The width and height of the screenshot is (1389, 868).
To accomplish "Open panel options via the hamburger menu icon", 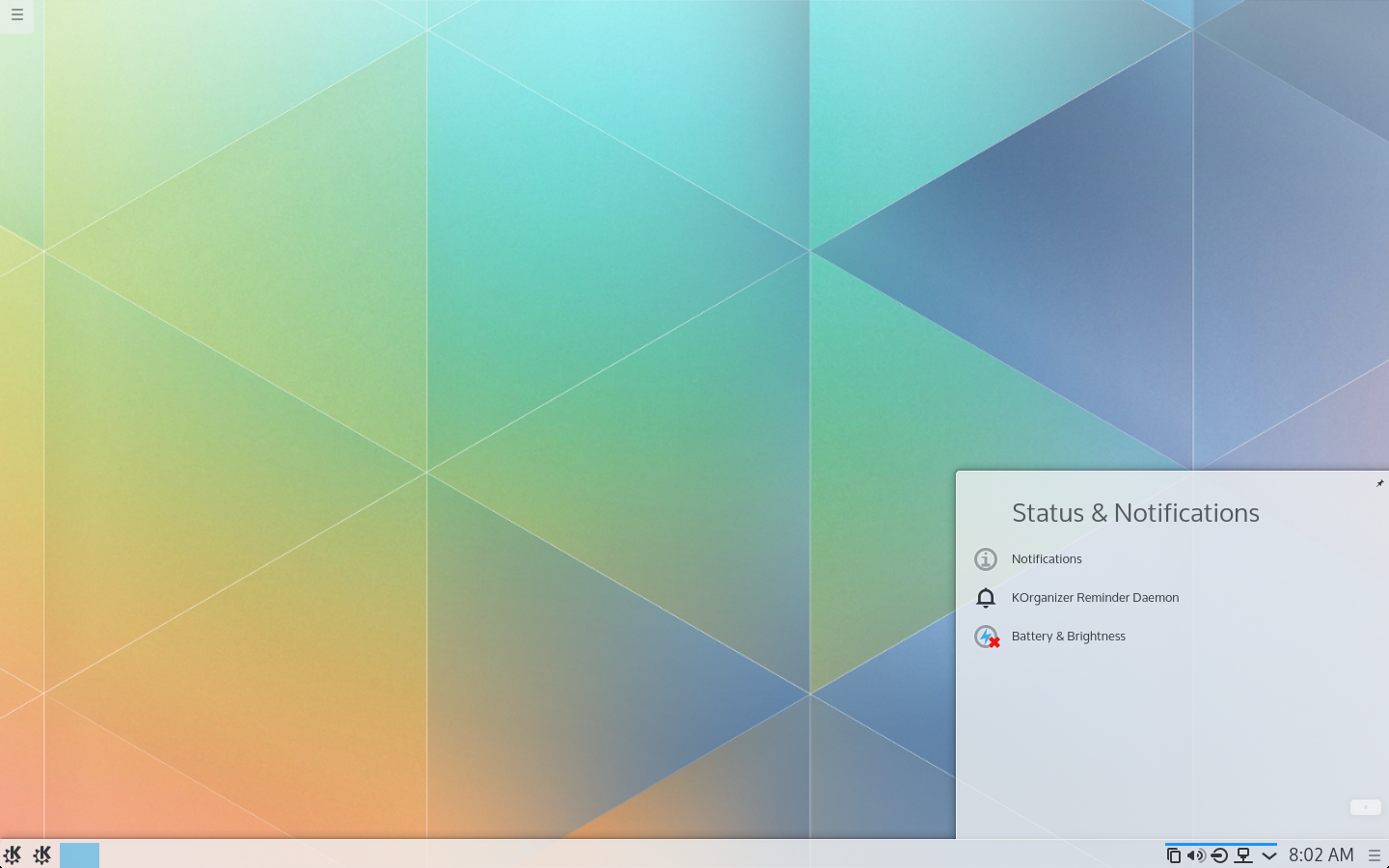I will (x=1376, y=854).
